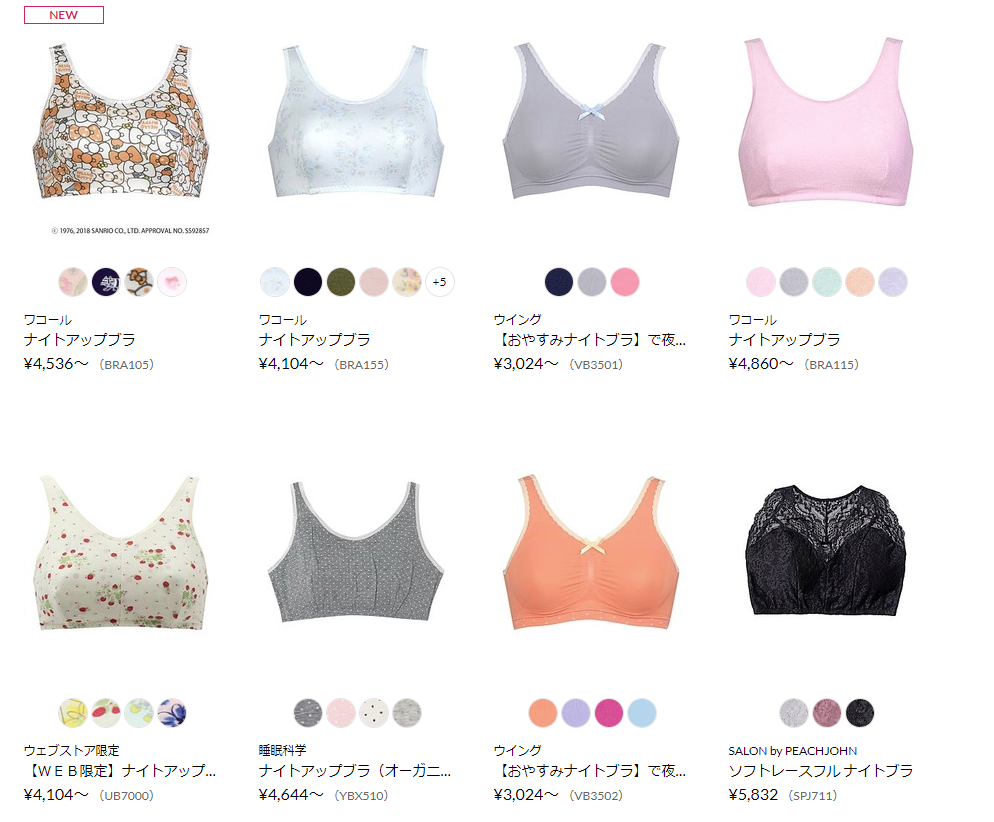Open the 【ＷＥＢ限定】ナイトアップ product link
Screen dimensions: 994x822
[120, 771]
